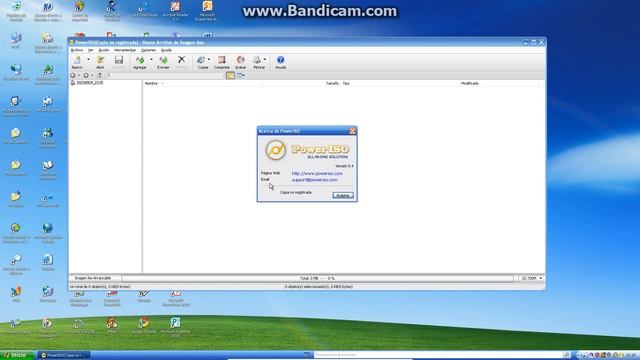Click the back navigation arrow icon
The height and width of the screenshot is (360, 640).
coord(73,76)
